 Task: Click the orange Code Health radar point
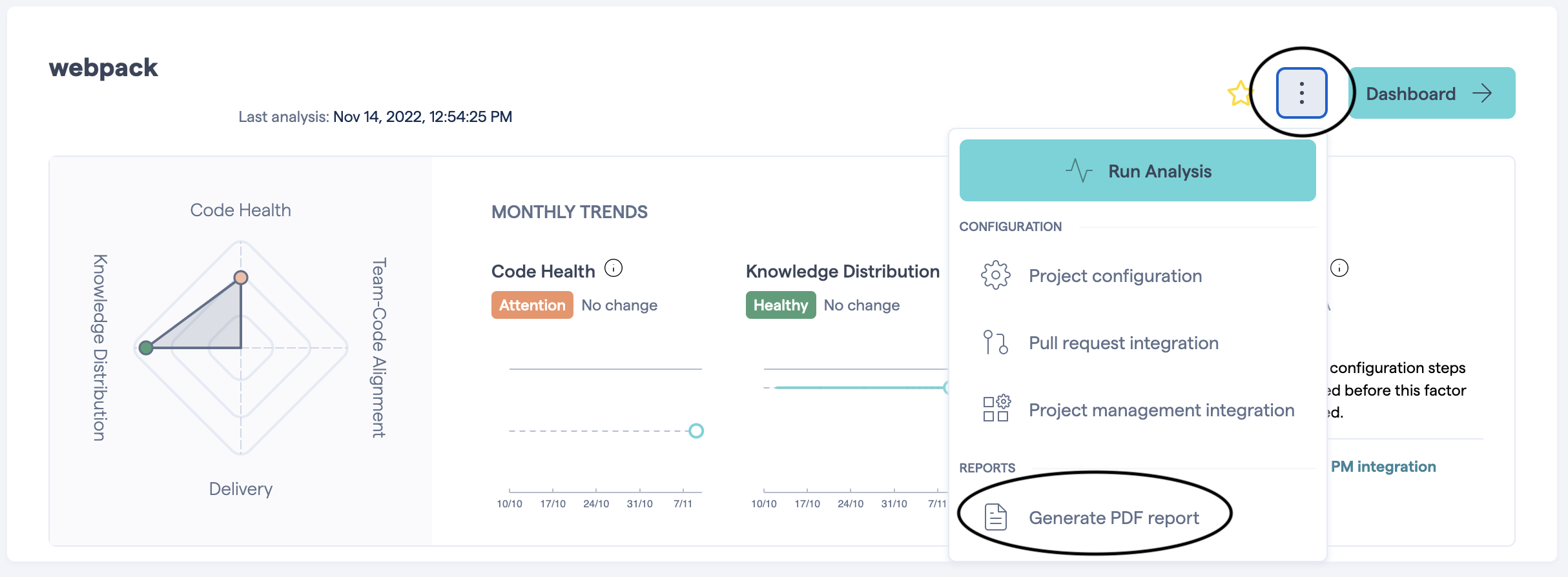(241, 278)
